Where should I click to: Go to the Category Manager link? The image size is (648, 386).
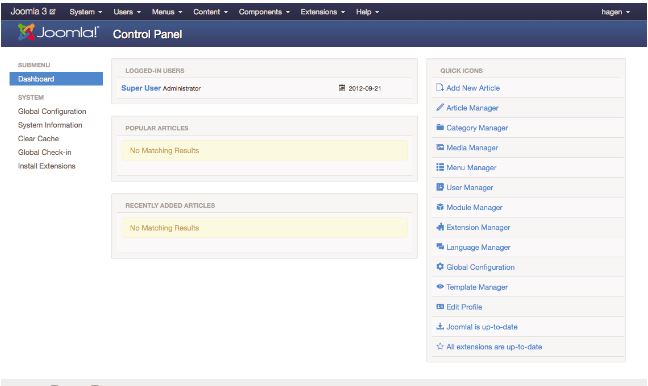pos(477,128)
